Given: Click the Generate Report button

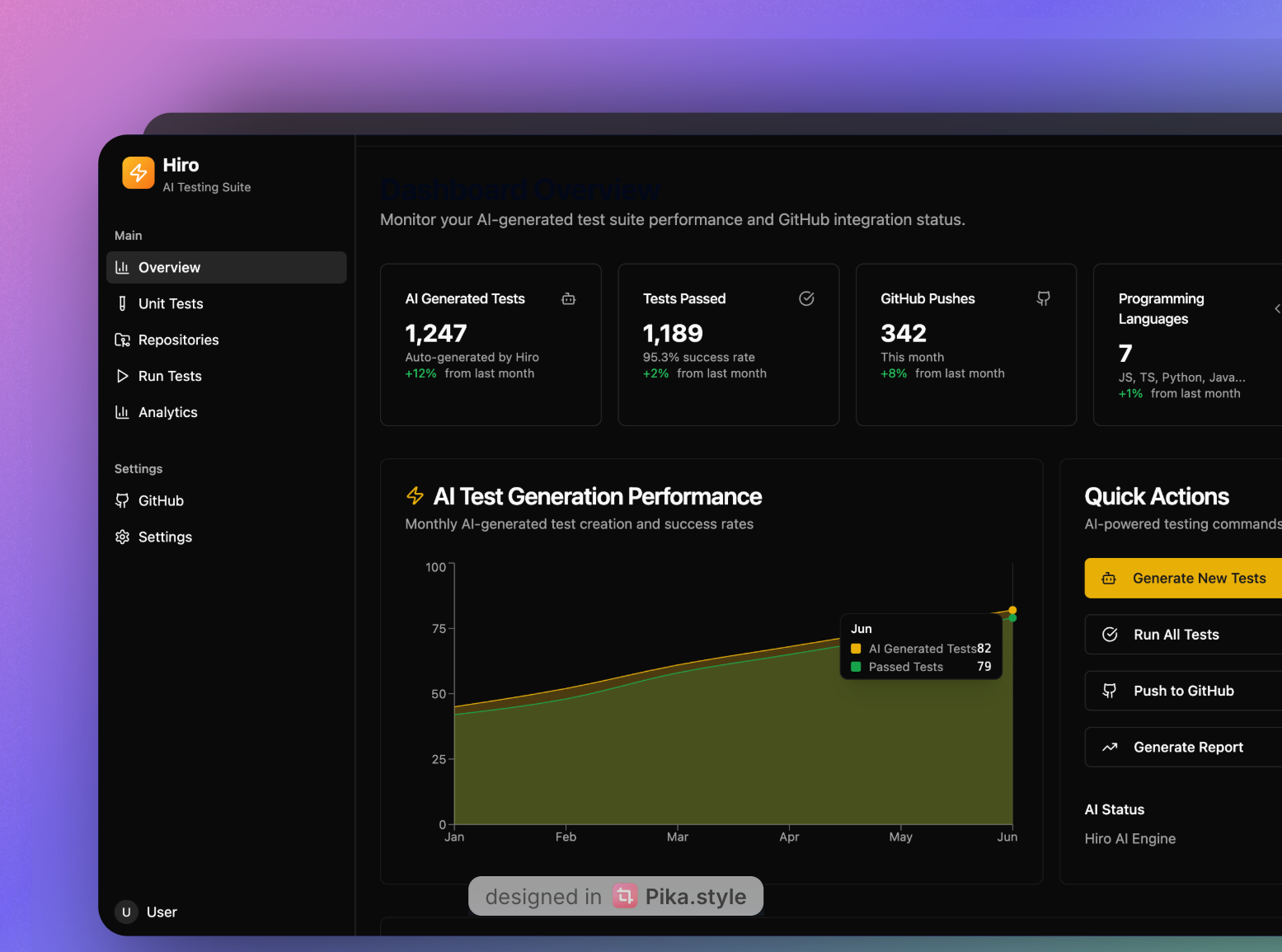Looking at the screenshot, I should pyautogui.click(x=1183, y=747).
